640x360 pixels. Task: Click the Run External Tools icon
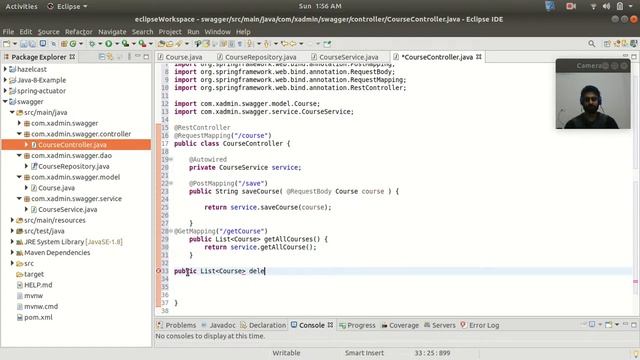pos(142,44)
